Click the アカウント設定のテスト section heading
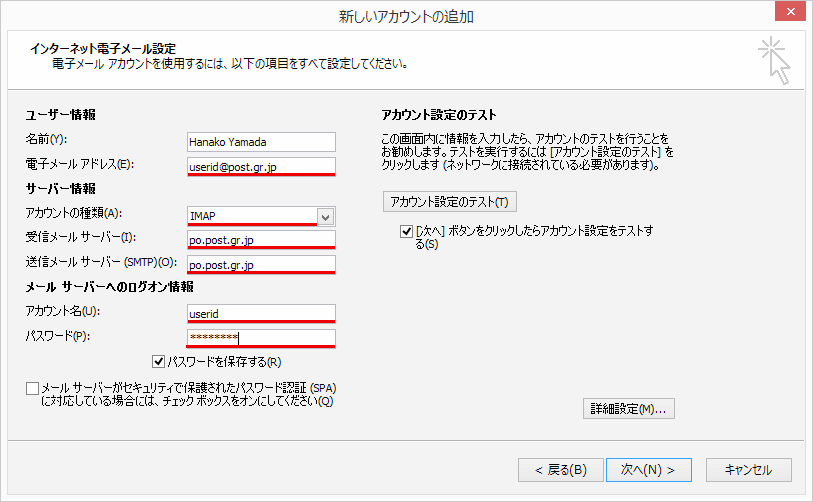 point(439,115)
